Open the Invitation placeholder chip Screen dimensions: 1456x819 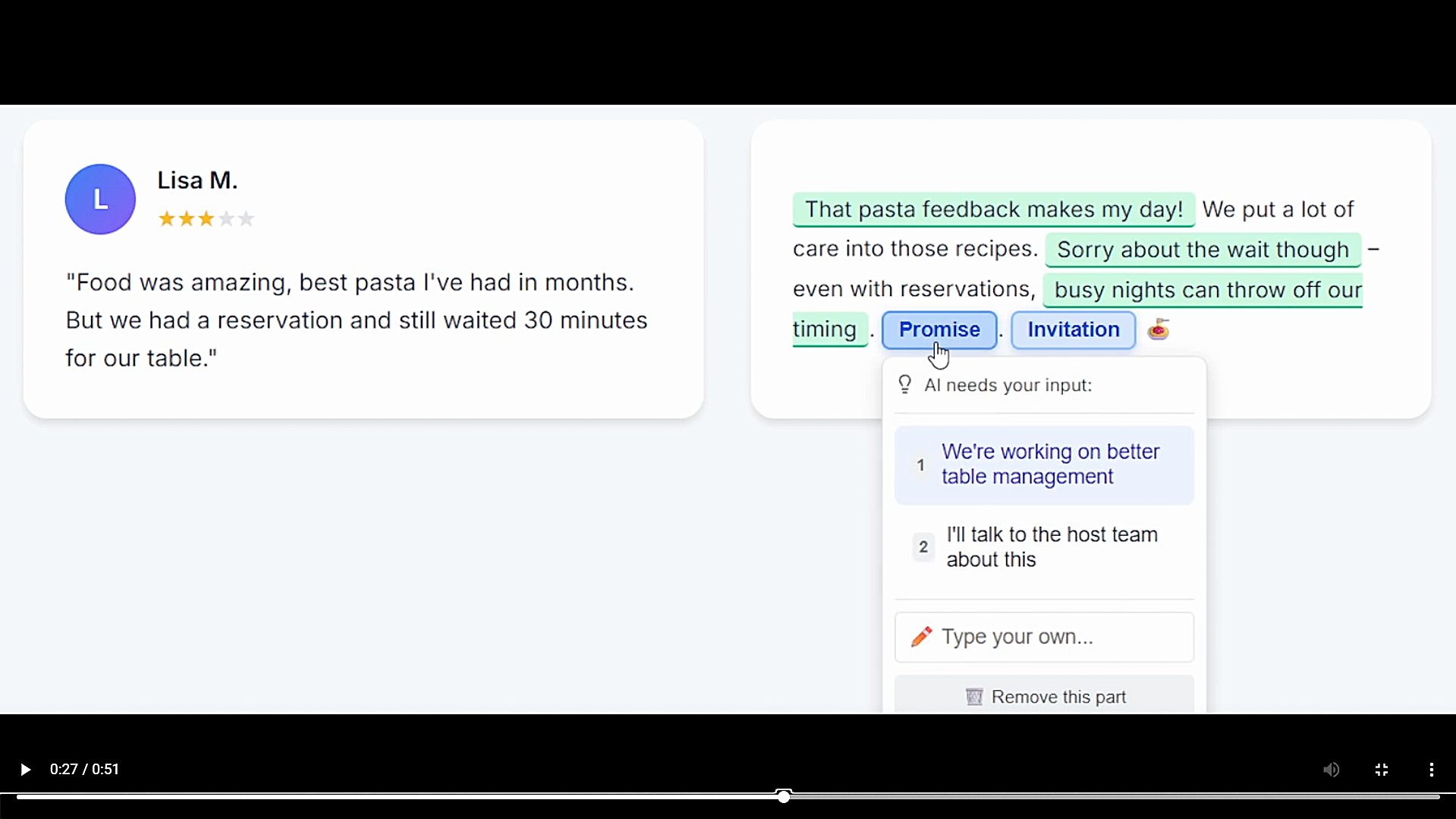point(1073,329)
